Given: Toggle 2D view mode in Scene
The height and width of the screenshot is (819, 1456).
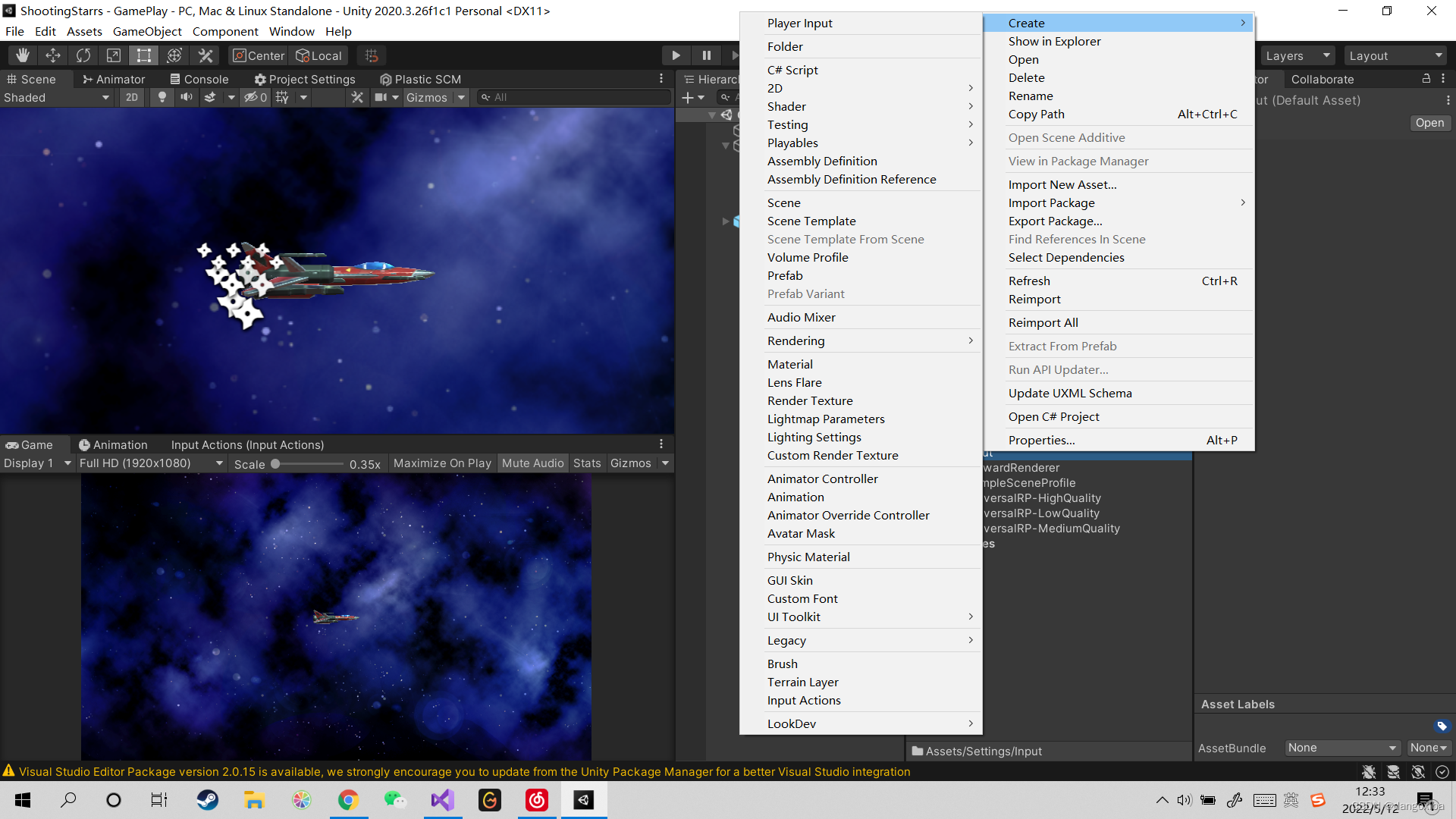Looking at the screenshot, I should pyautogui.click(x=132, y=97).
